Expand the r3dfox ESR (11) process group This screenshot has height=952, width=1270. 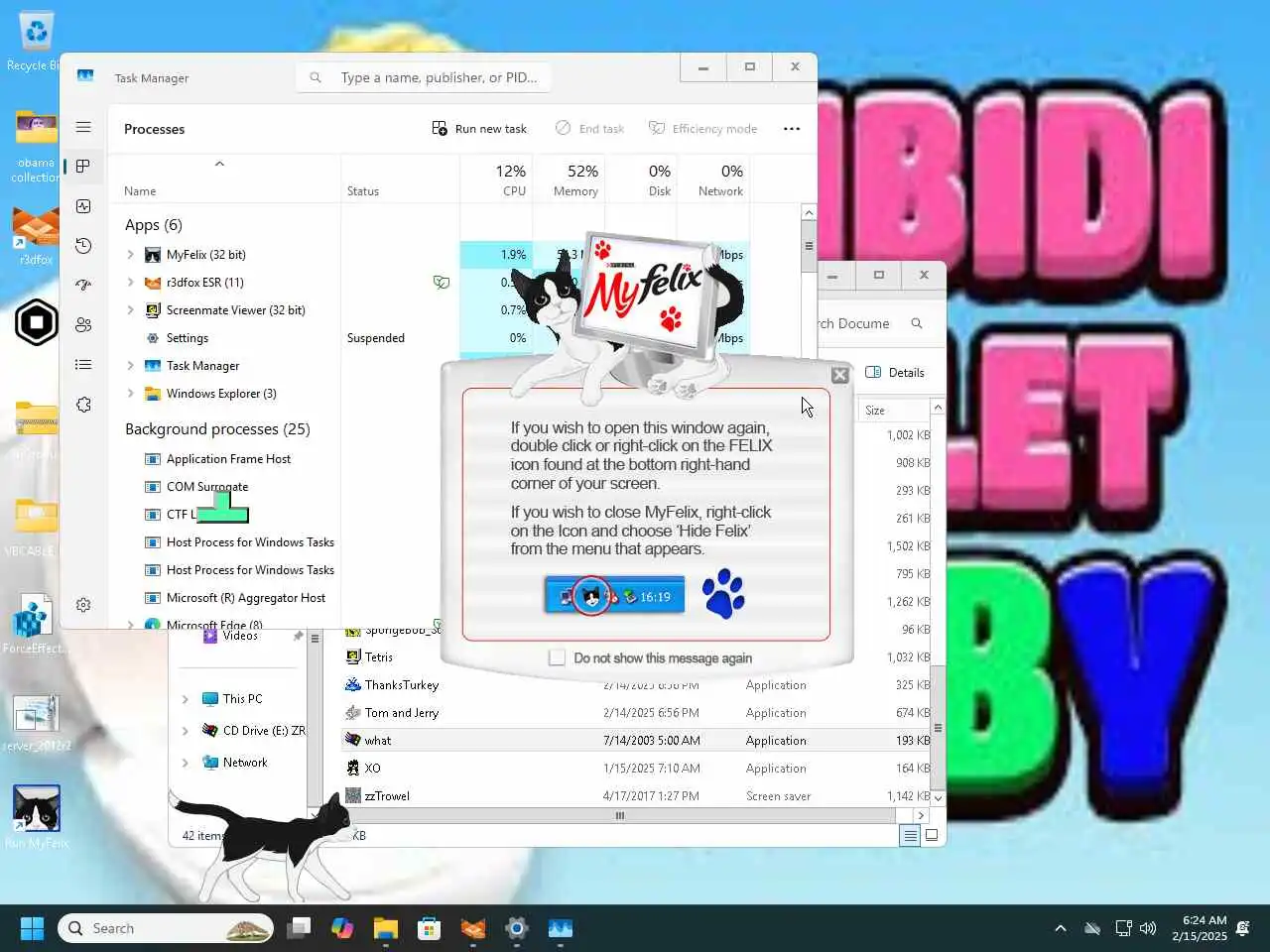[130, 283]
